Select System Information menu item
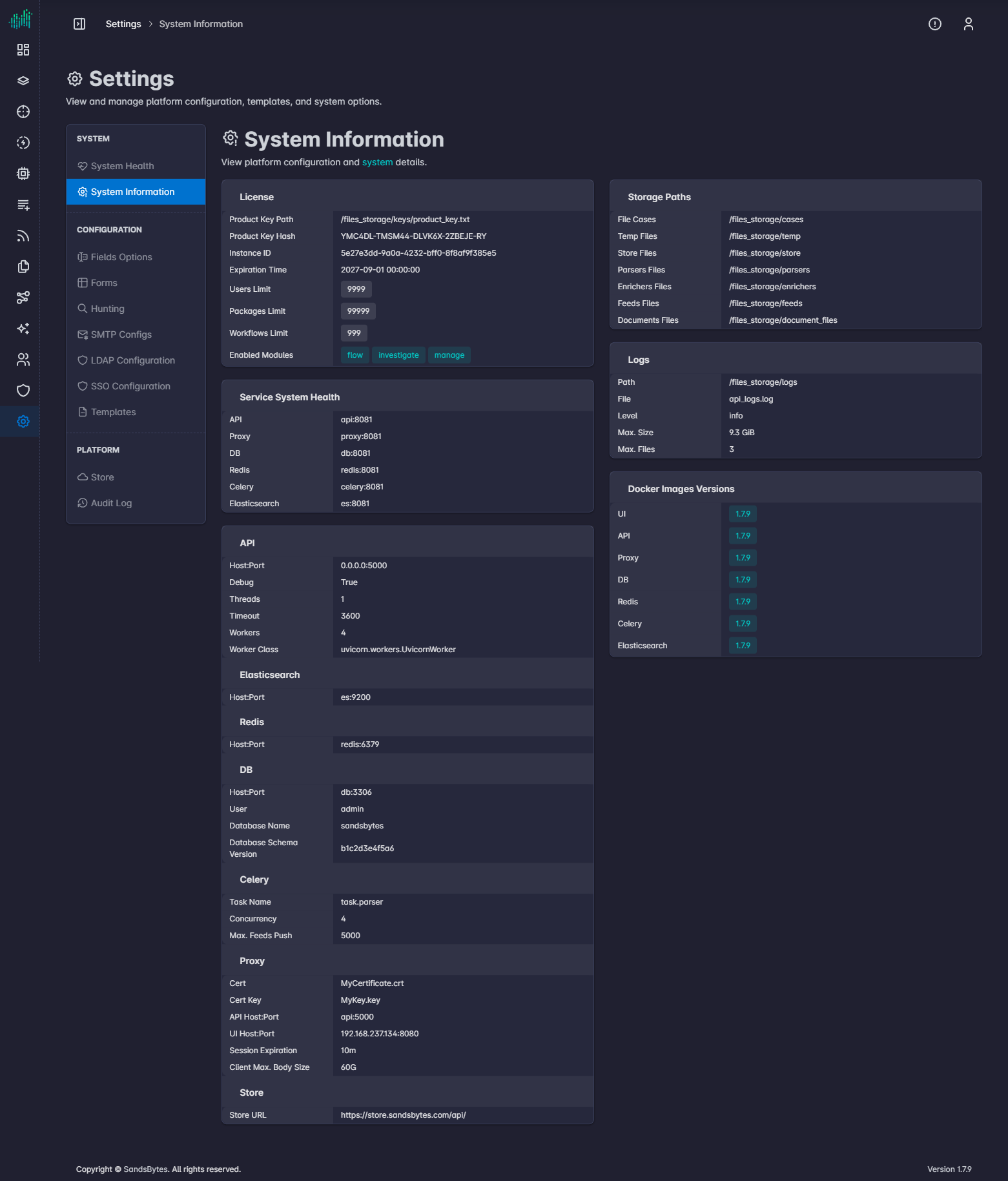The width and height of the screenshot is (1008, 1181). coord(136,192)
